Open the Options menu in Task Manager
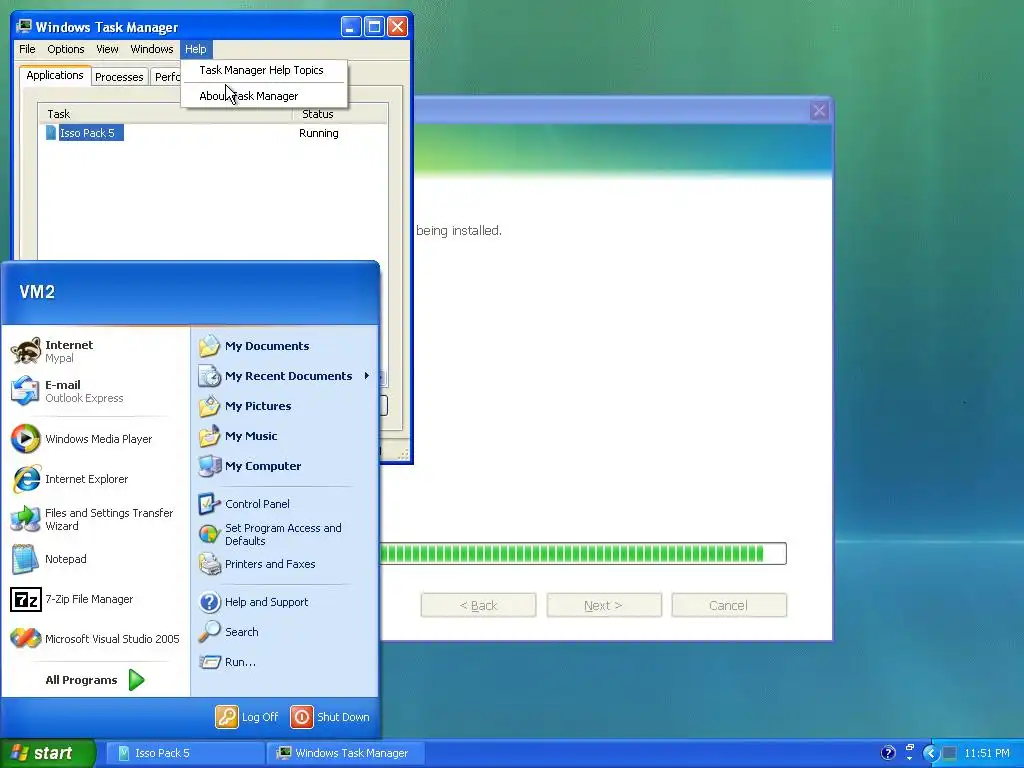 click(x=65, y=49)
